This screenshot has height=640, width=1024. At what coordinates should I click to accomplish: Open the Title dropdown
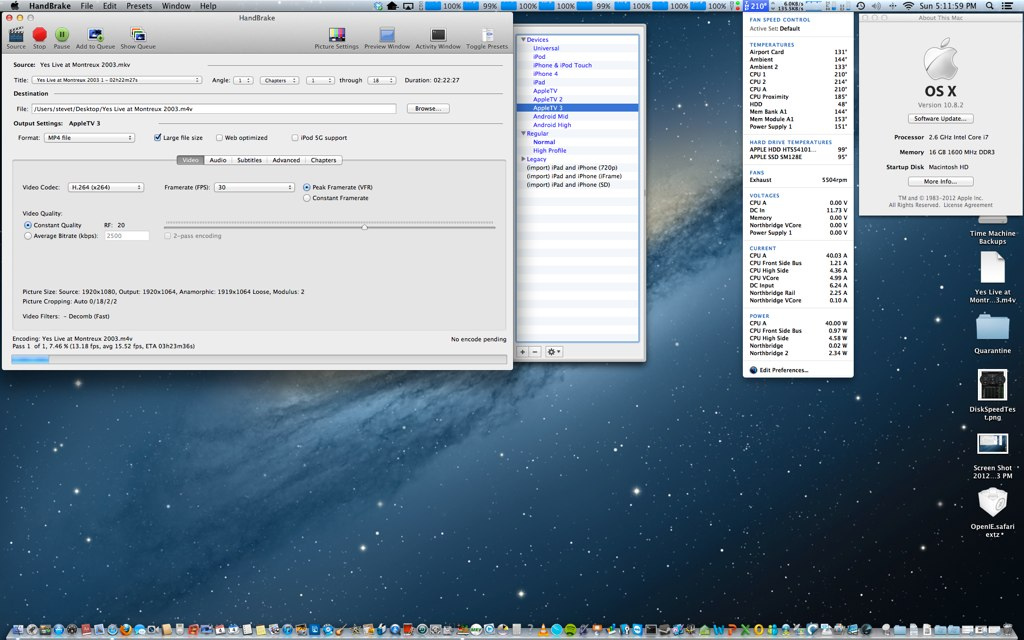(117, 80)
